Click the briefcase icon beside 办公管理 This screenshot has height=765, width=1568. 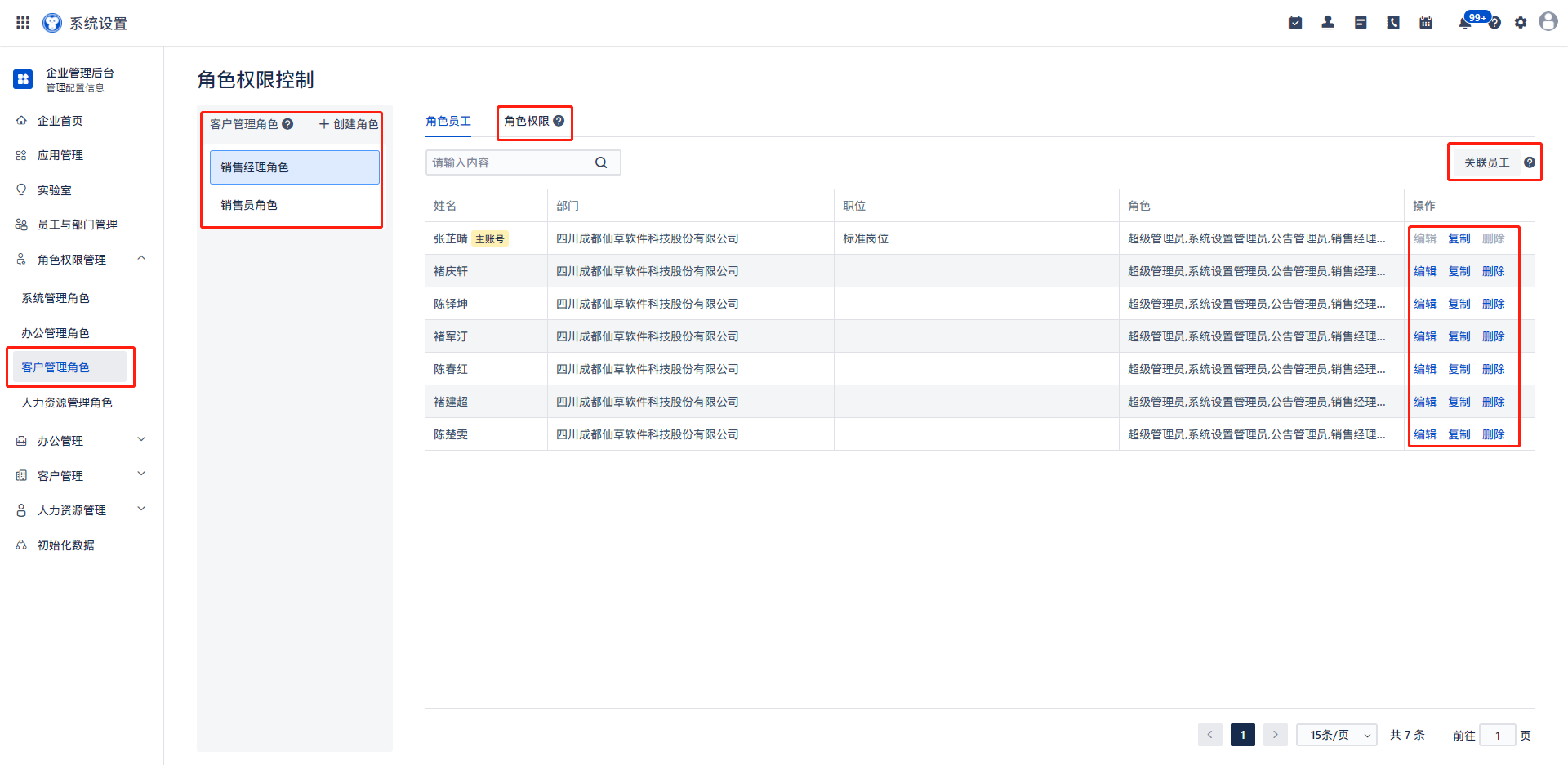pyautogui.click(x=21, y=441)
